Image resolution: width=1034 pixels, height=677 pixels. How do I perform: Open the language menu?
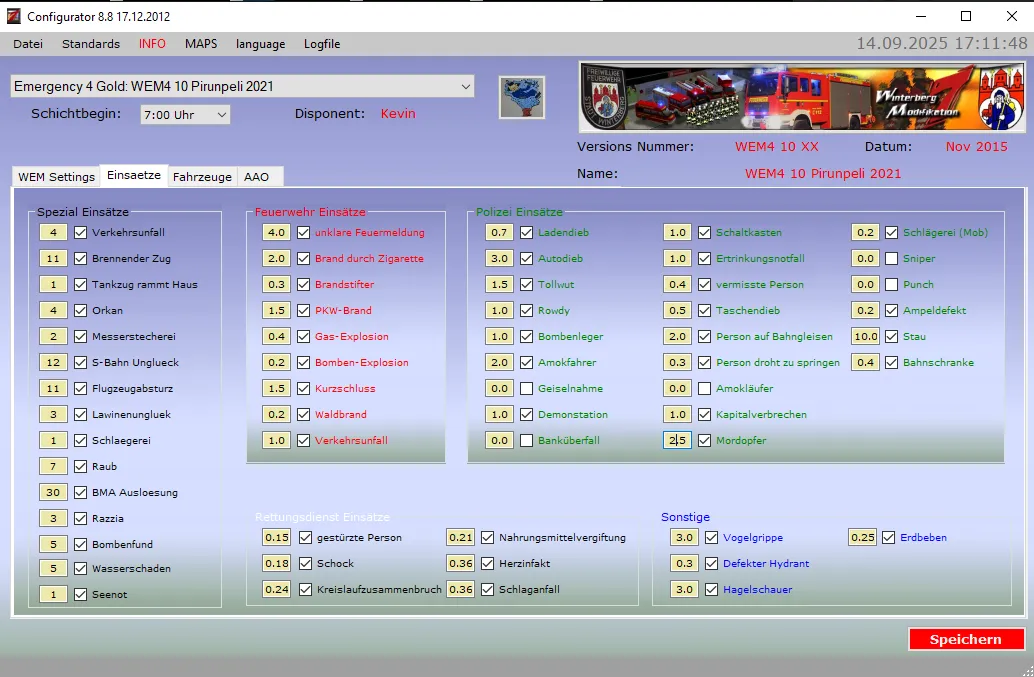click(260, 44)
